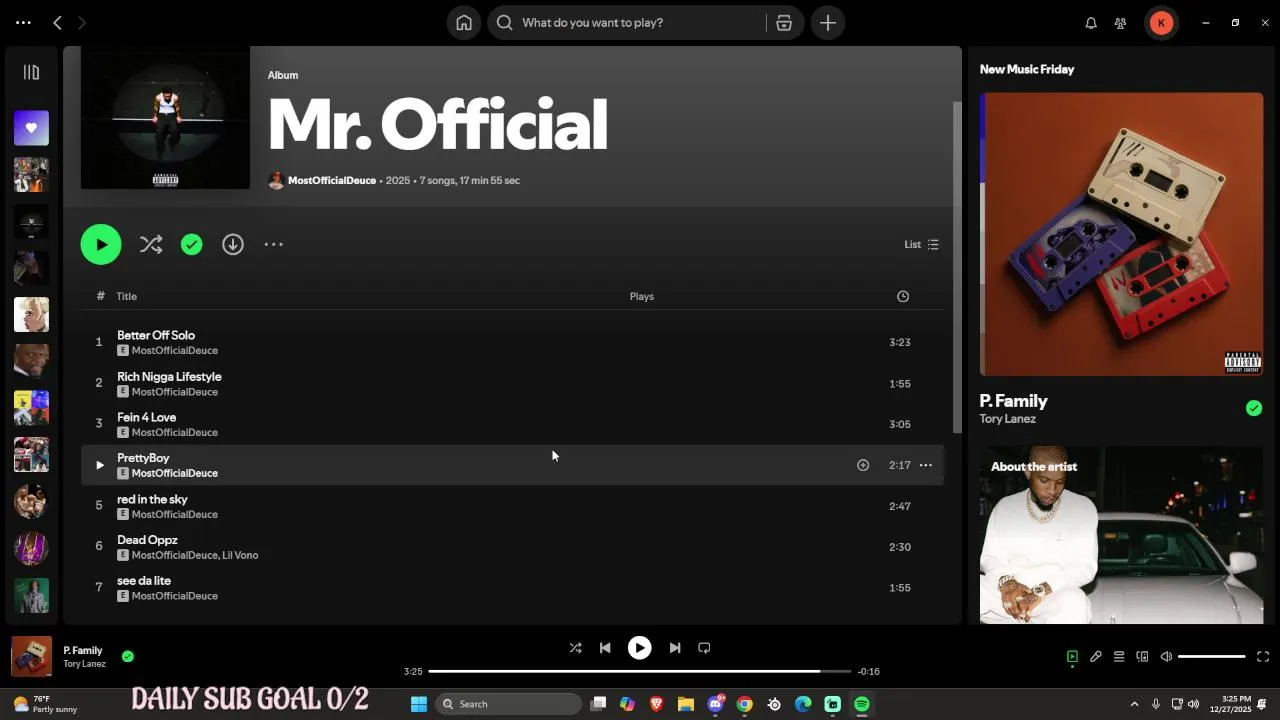Click the duration clock column header
Screen dimensions: 1280x720
click(x=903, y=296)
